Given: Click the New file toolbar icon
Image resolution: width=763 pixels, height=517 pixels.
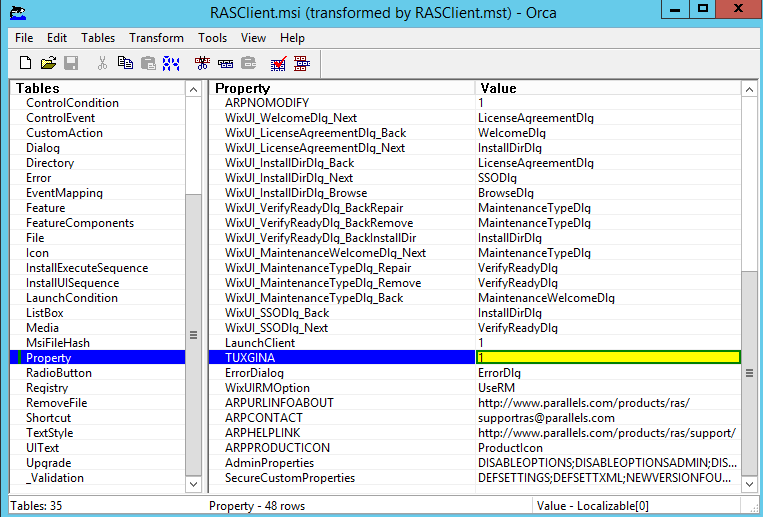Looking at the screenshot, I should 26,63.
